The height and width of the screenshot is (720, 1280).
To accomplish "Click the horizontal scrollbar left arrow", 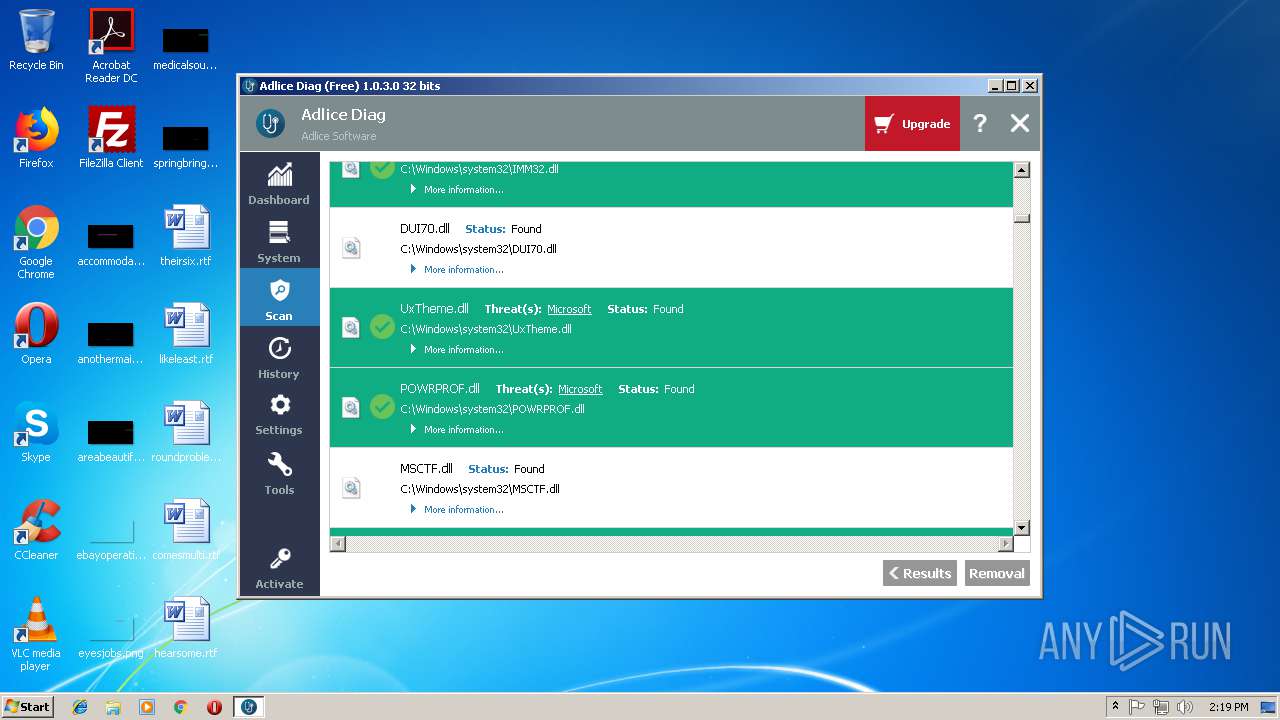I will tap(338, 544).
